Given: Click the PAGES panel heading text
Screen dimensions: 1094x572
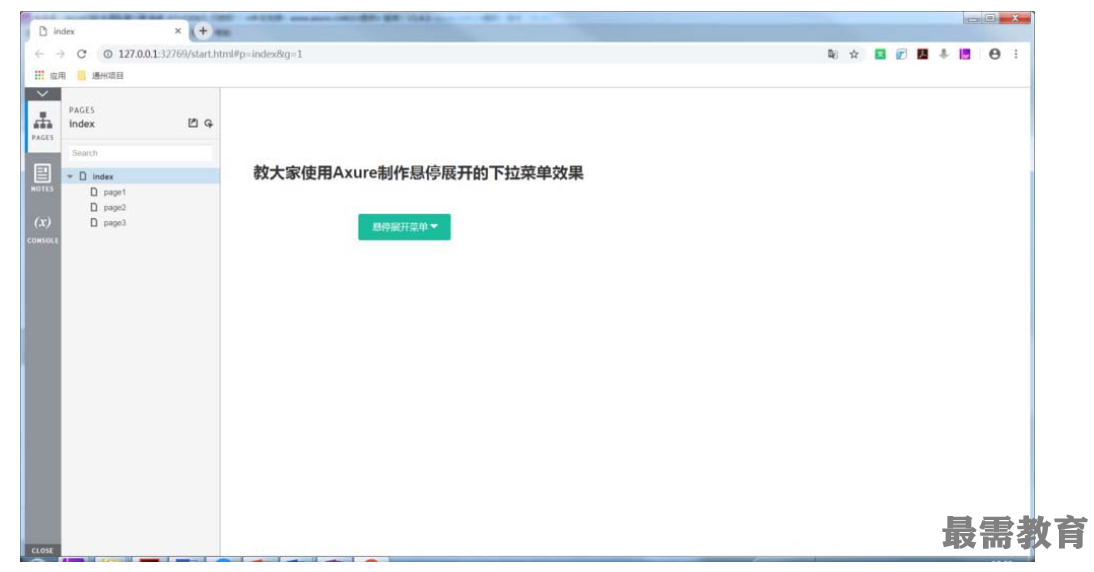Looking at the screenshot, I should coord(82,110).
